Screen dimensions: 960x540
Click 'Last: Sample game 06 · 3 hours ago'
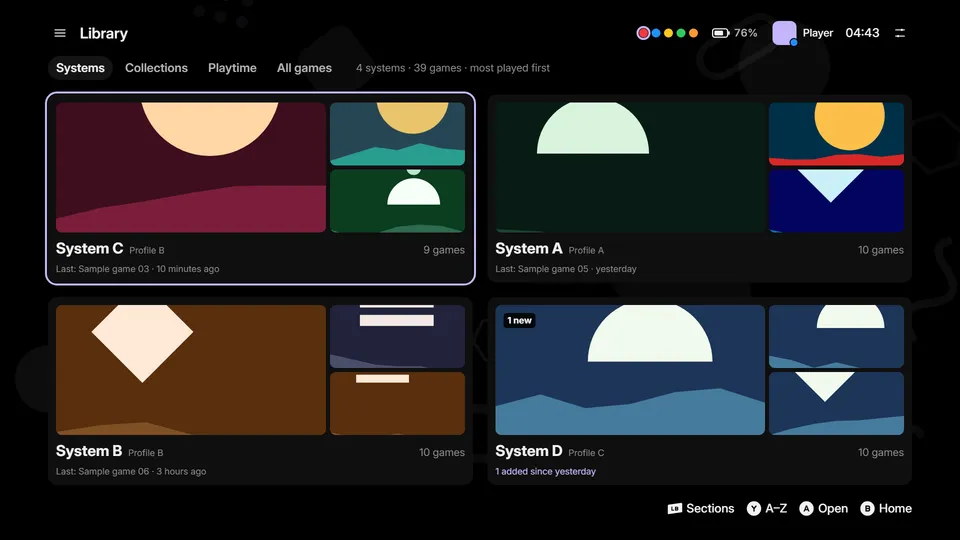coord(131,471)
